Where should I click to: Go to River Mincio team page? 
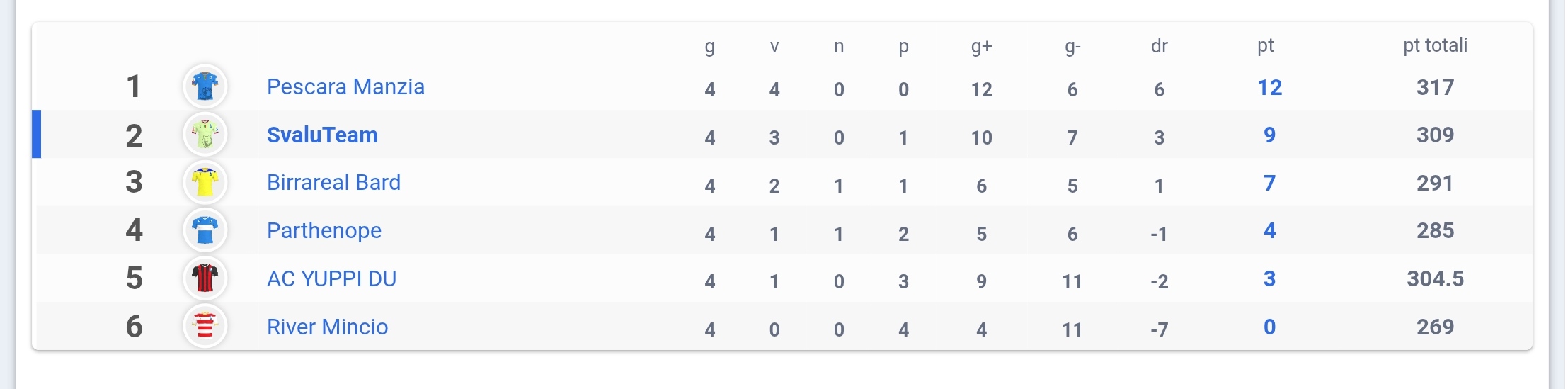(x=327, y=327)
